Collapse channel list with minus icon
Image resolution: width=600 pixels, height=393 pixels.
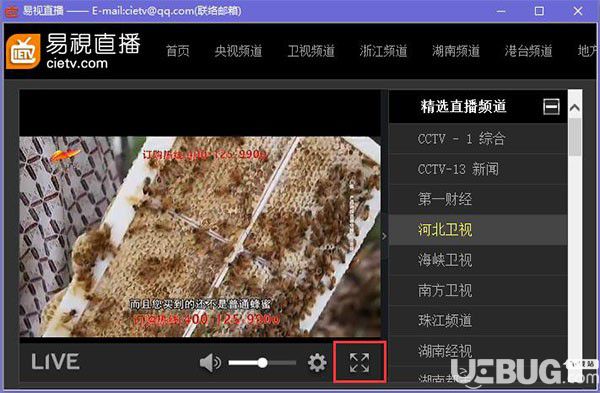(x=551, y=106)
